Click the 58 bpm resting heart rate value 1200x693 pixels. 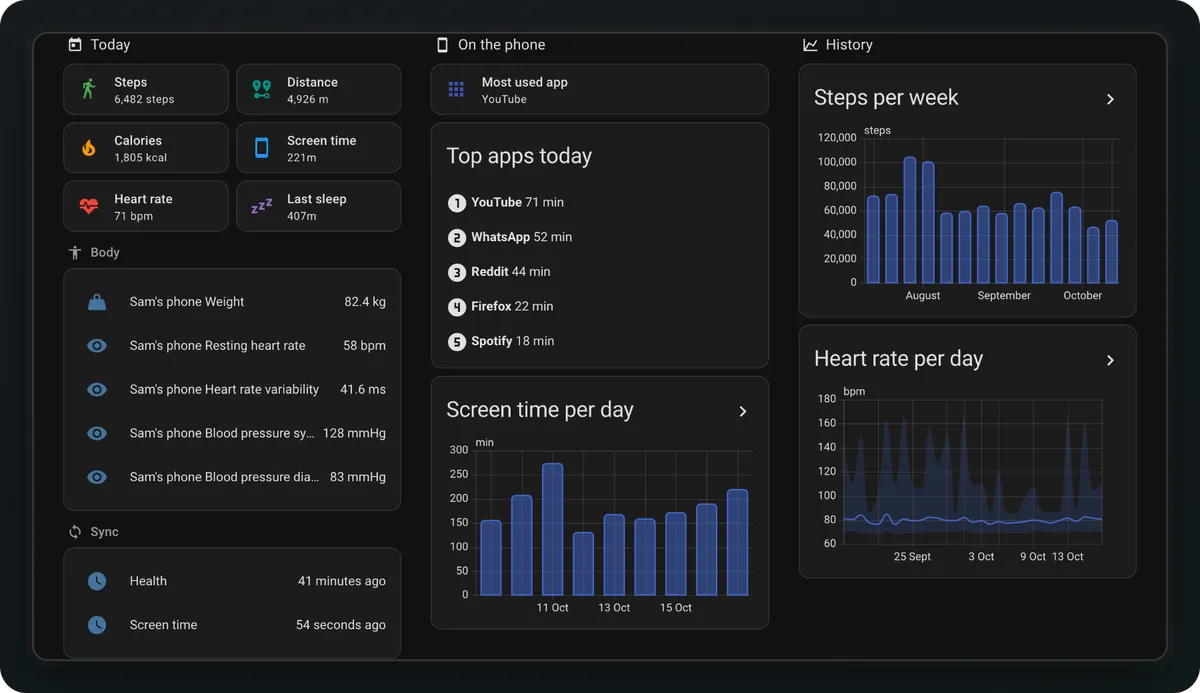[x=364, y=346]
